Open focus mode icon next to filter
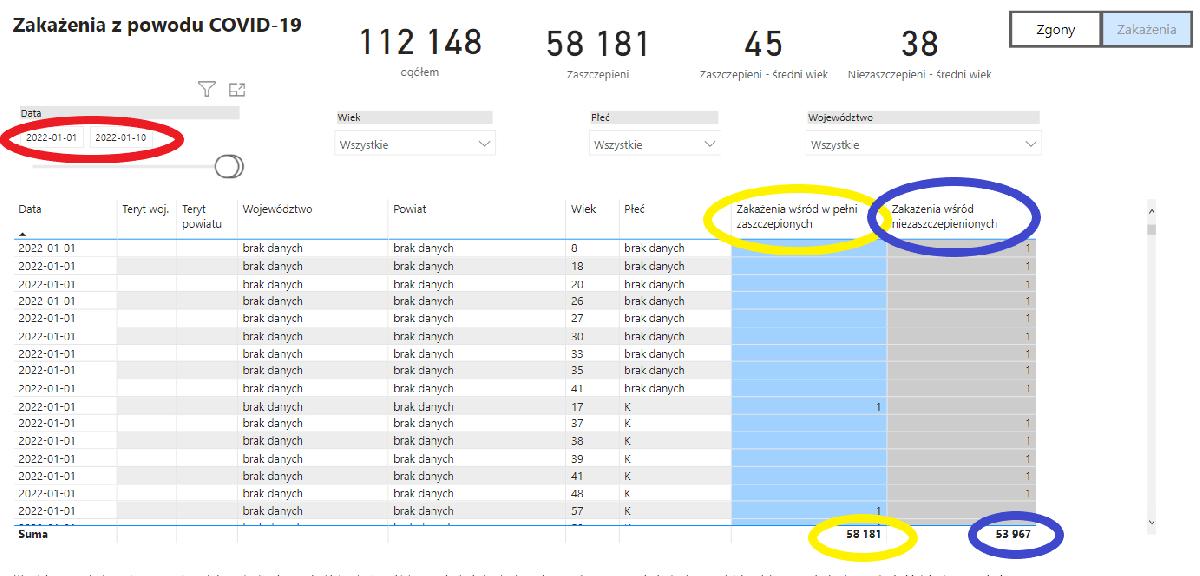This screenshot has width=1200, height=576. coord(237,90)
